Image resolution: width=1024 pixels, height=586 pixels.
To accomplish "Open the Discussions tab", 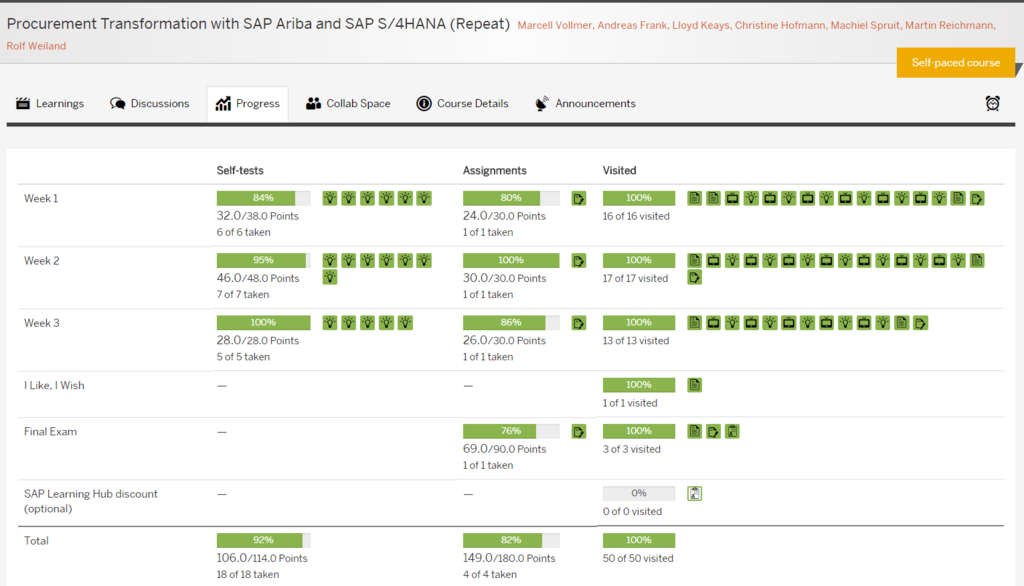I will pos(150,103).
